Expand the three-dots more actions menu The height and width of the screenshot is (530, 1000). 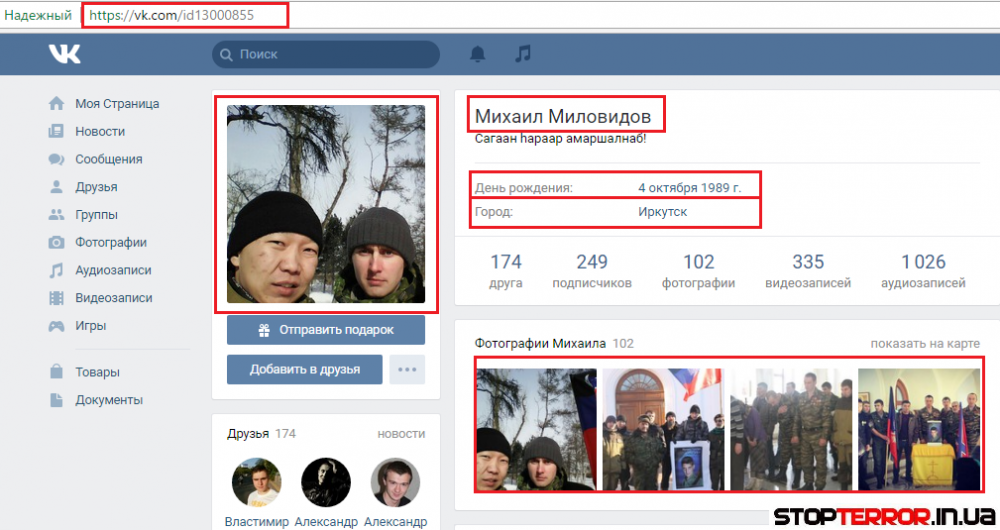coord(407,369)
